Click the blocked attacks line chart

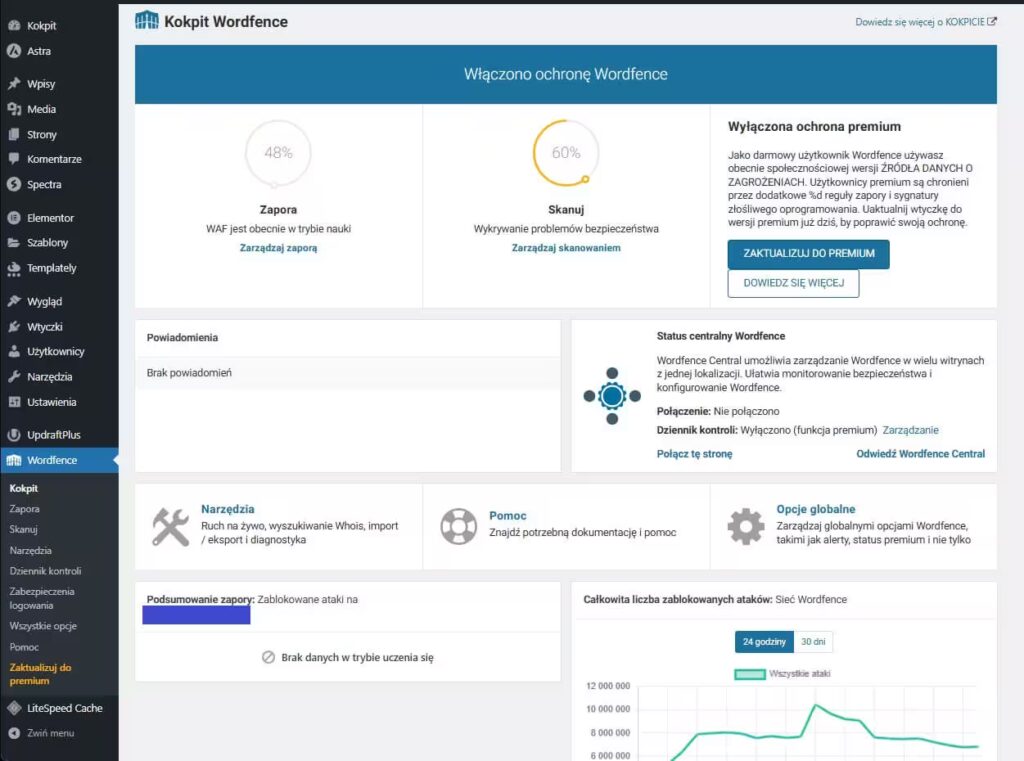[x=808, y=722]
